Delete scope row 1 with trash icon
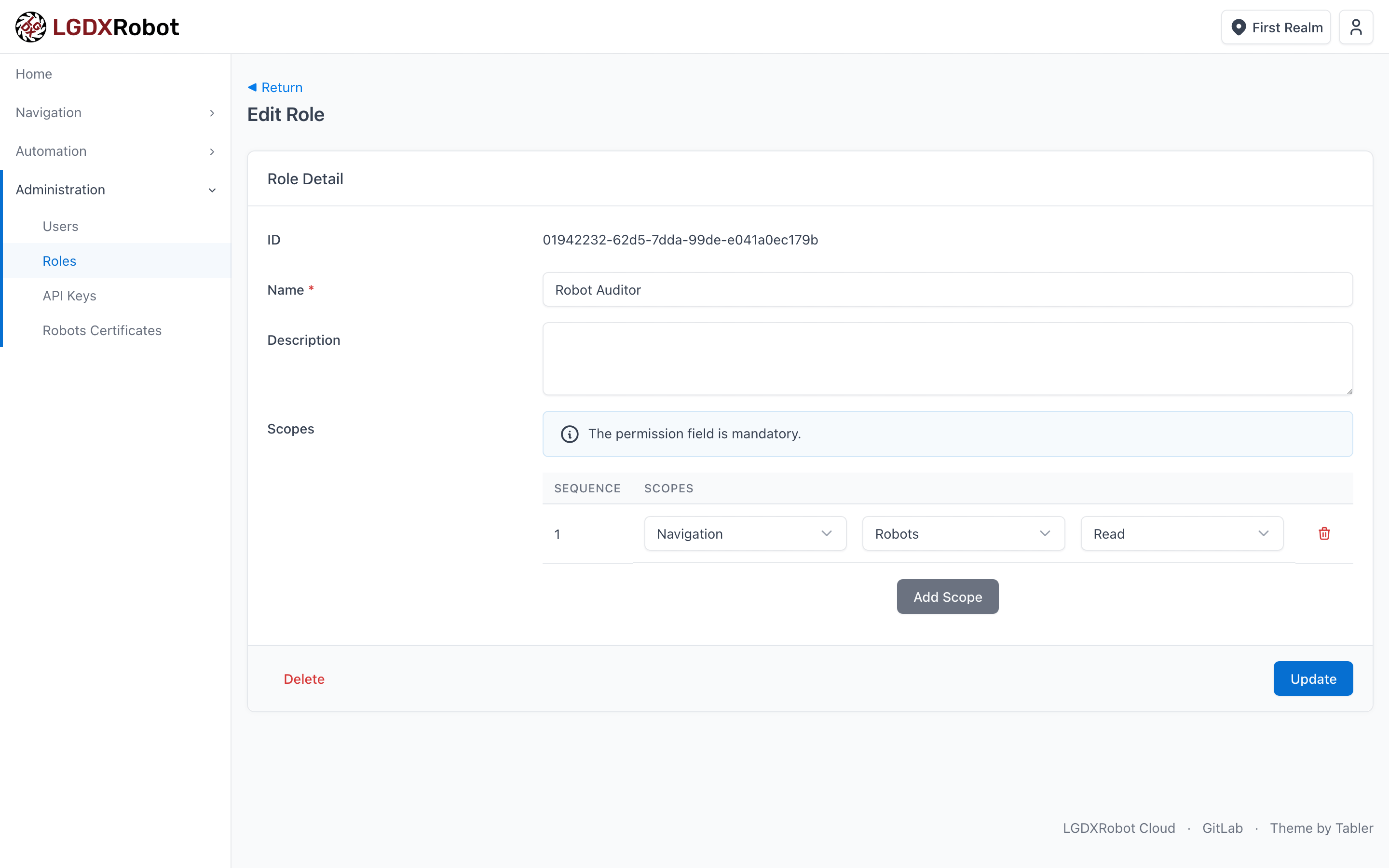The height and width of the screenshot is (868, 1389). pyautogui.click(x=1324, y=533)
